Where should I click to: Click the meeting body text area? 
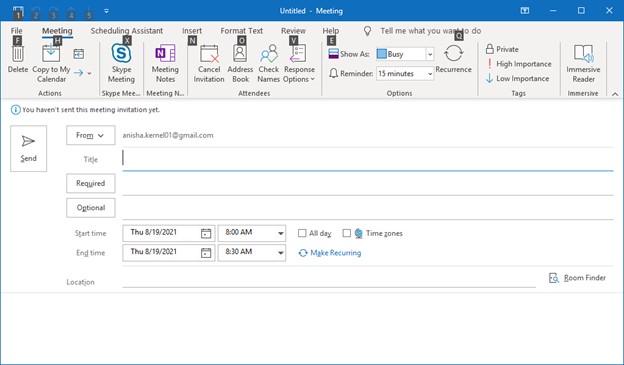[312, 327]
